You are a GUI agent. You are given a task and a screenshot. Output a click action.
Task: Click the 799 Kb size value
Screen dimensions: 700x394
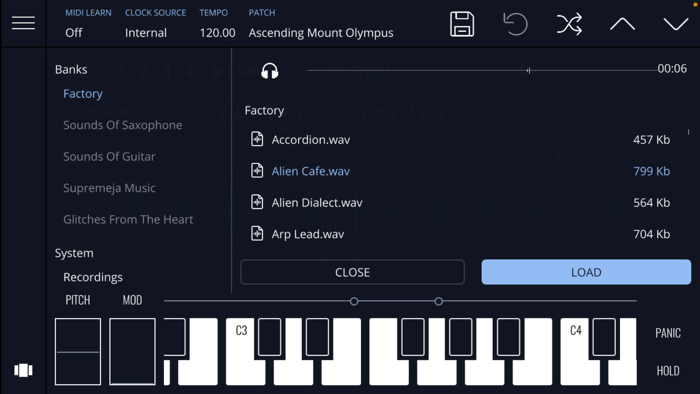[x=651, y=171]
